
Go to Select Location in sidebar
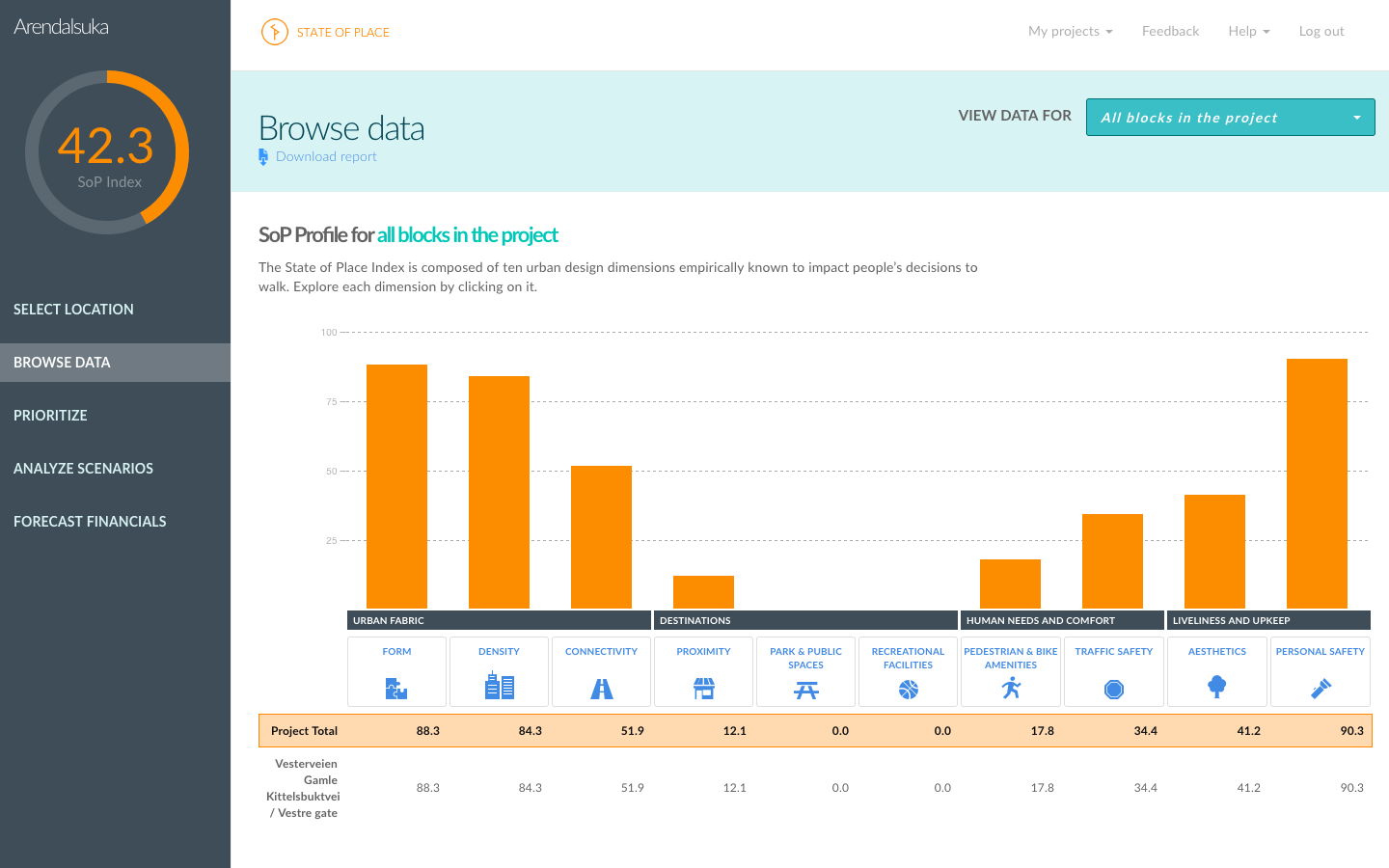[116, 310]
